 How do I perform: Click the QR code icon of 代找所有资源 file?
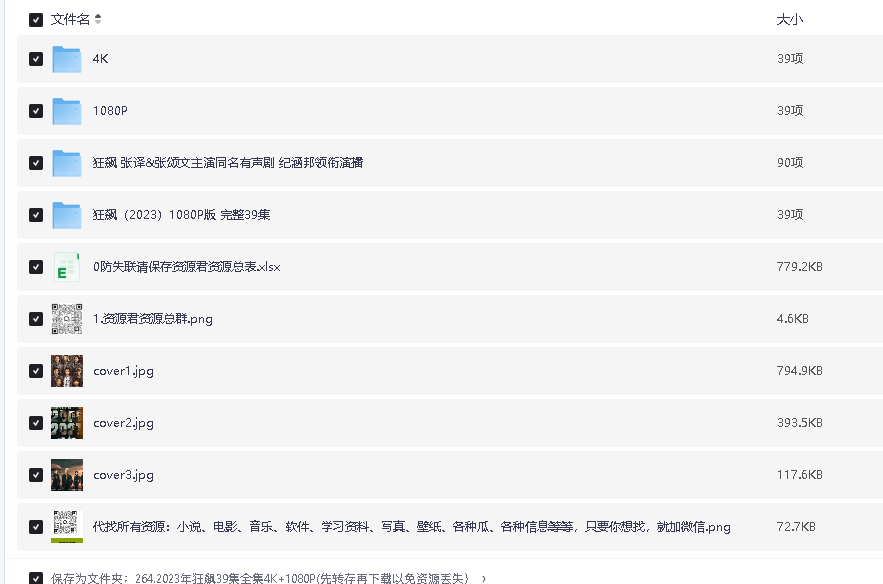[x=66, y=526]
